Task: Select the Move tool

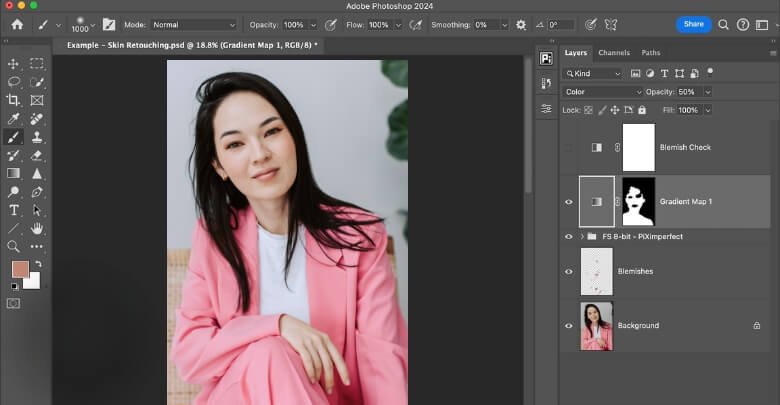Action: pyautogui.click(x=14, y=64)
